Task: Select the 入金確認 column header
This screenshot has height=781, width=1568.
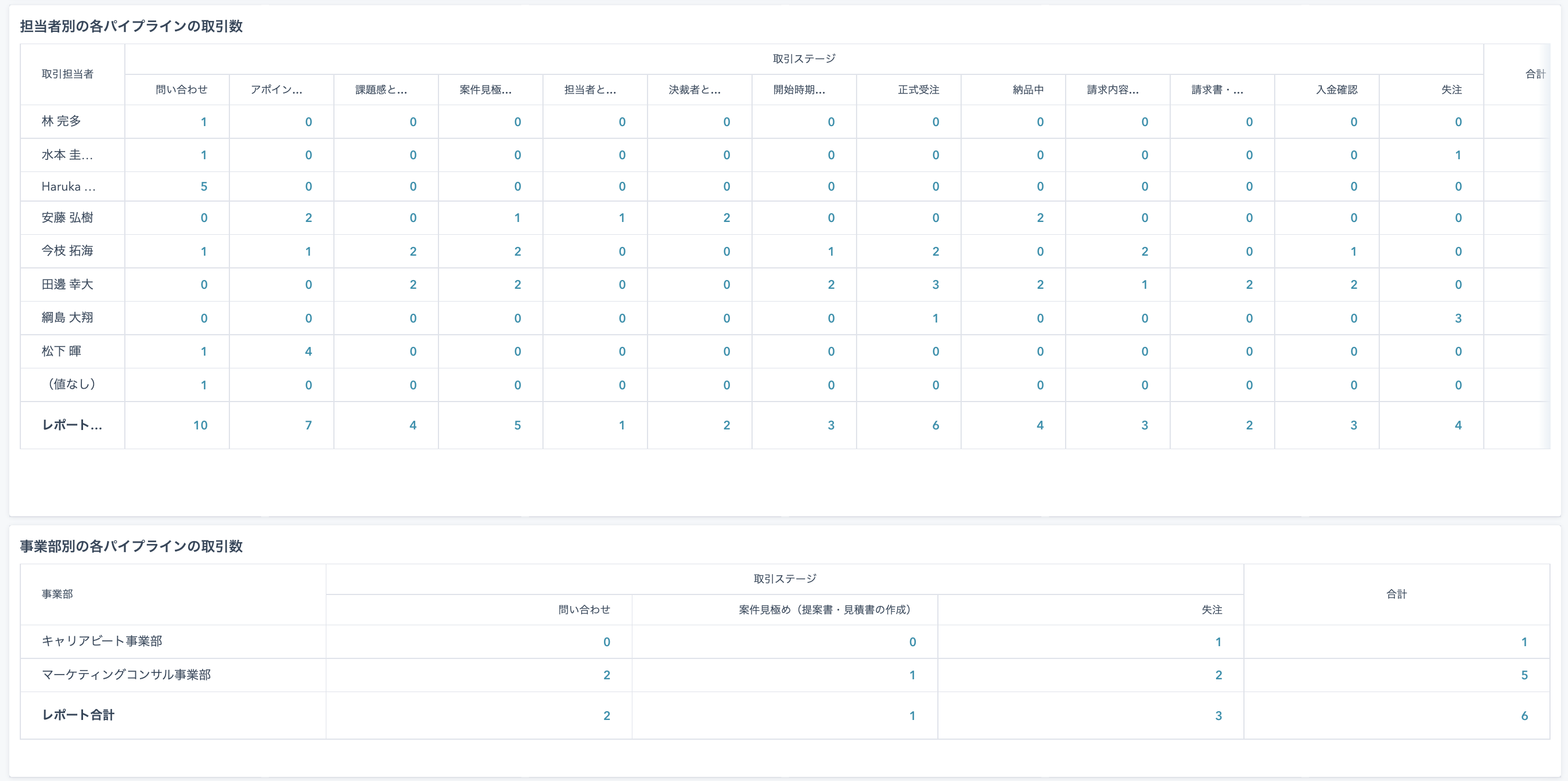Action: 1337,89
